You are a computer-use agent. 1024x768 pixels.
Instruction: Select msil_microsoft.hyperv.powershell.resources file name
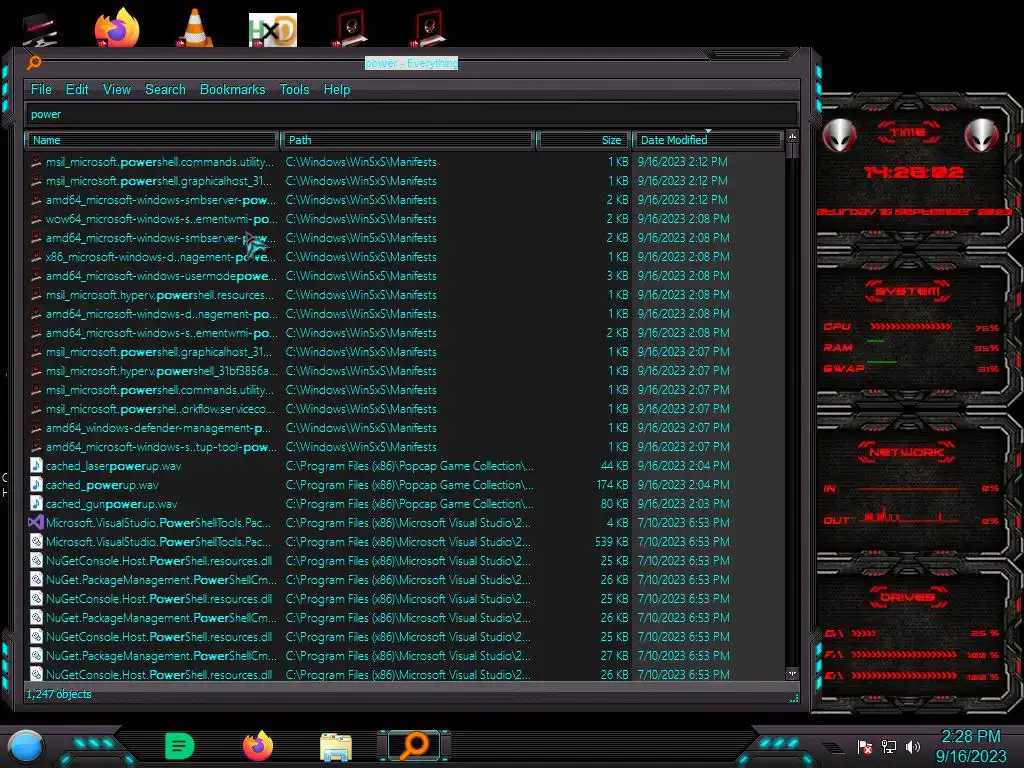(x=160, y=295)
